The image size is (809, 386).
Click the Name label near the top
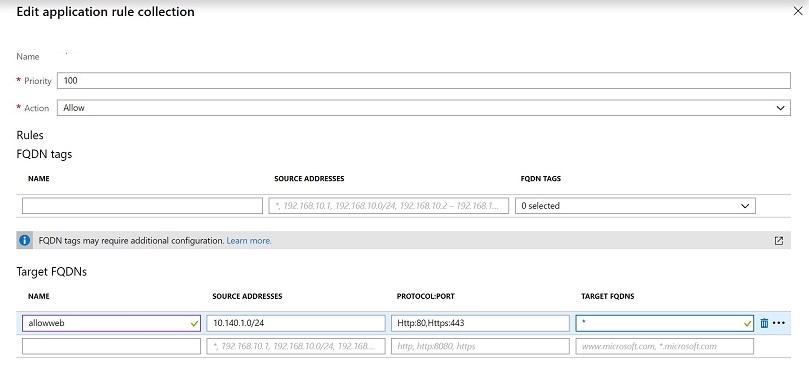(x=28, y=57)
